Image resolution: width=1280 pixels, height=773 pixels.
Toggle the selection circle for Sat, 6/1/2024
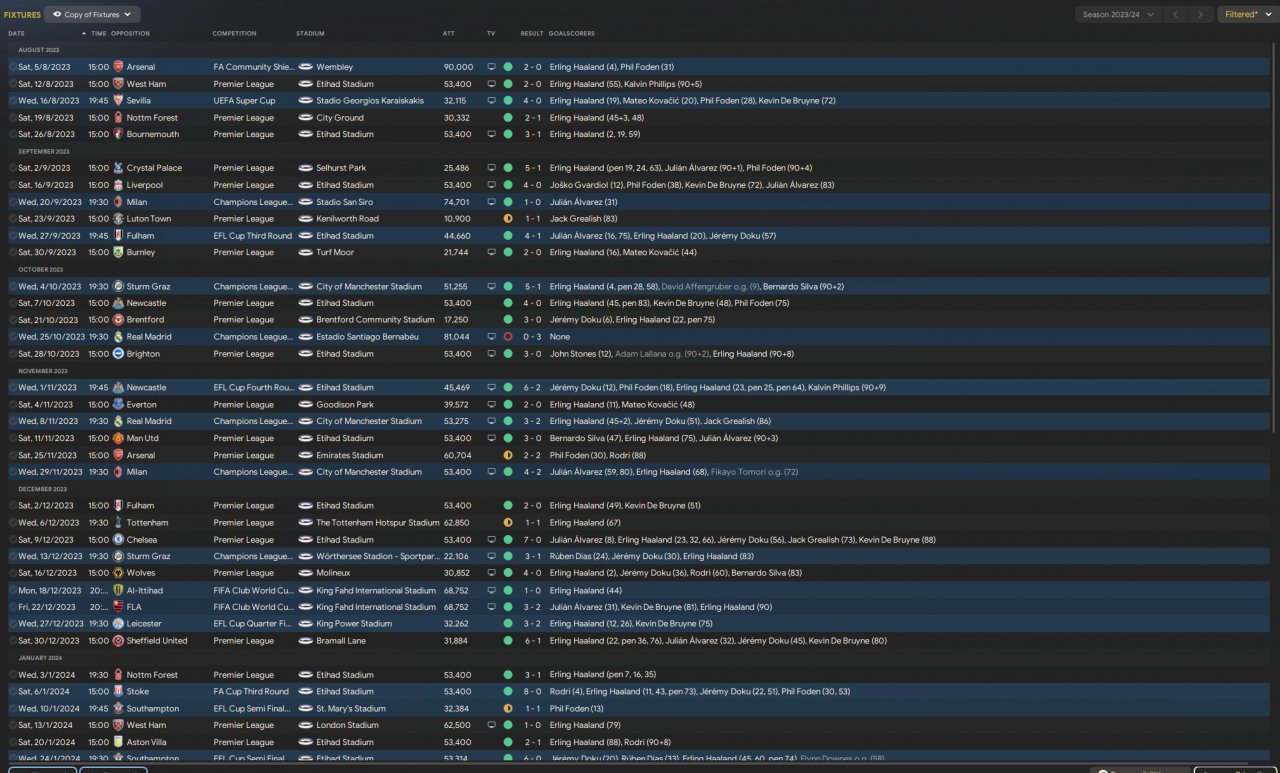(x=13, y=692)
